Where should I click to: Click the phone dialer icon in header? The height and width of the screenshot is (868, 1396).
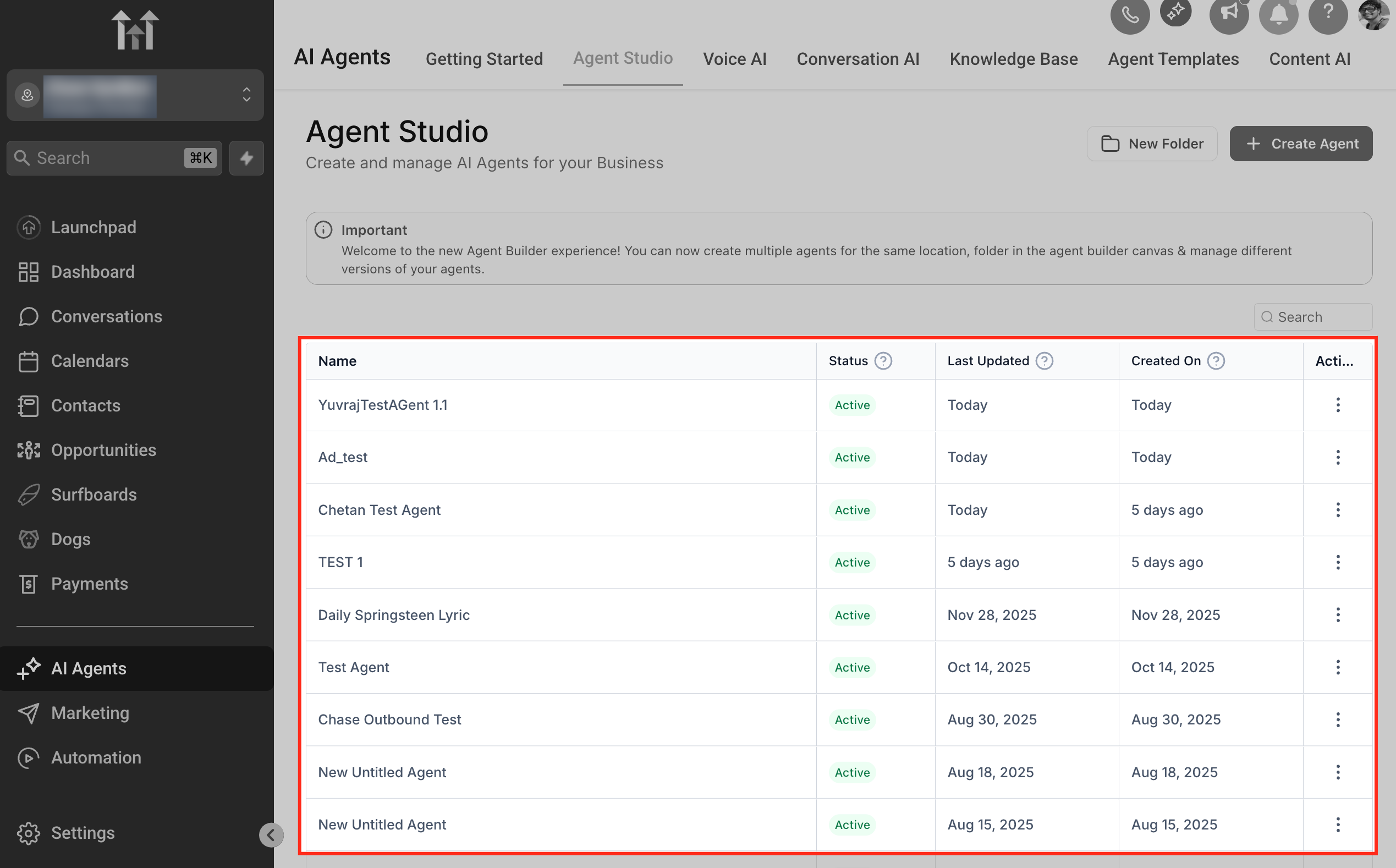tap(1130, 14)
